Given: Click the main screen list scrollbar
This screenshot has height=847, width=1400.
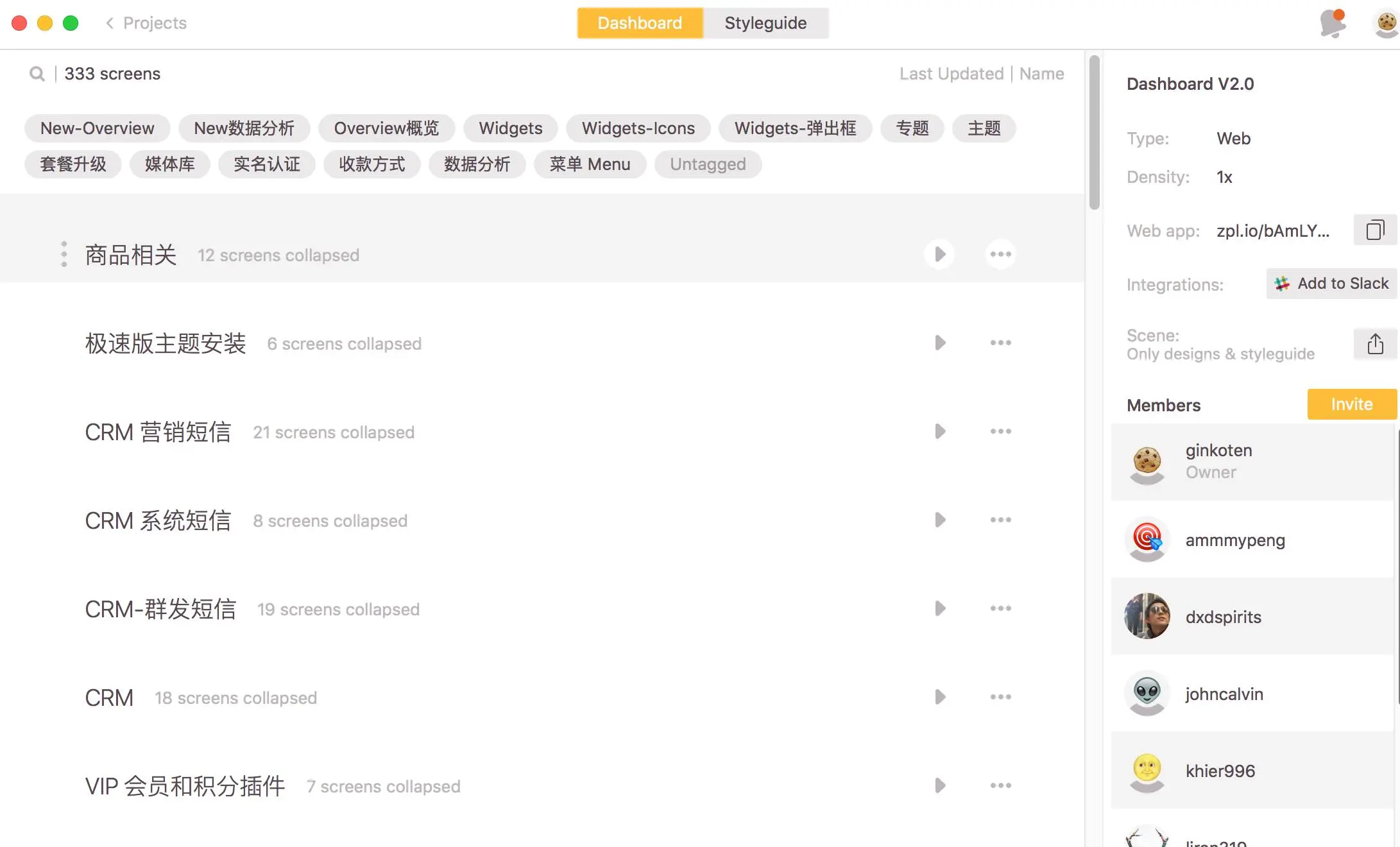Looking at the screenshot, I should tap(1094, 132).
